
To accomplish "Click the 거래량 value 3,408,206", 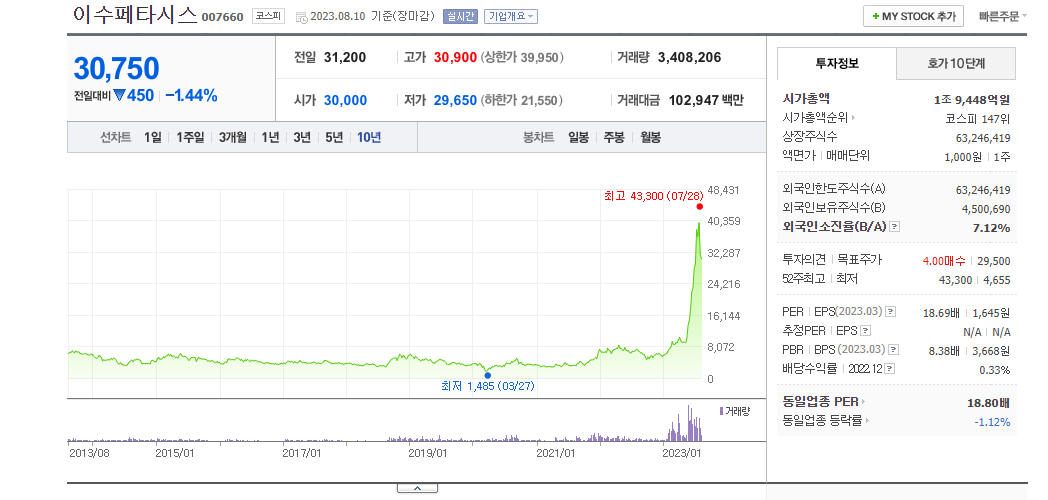I will click(x=689, y=57).
